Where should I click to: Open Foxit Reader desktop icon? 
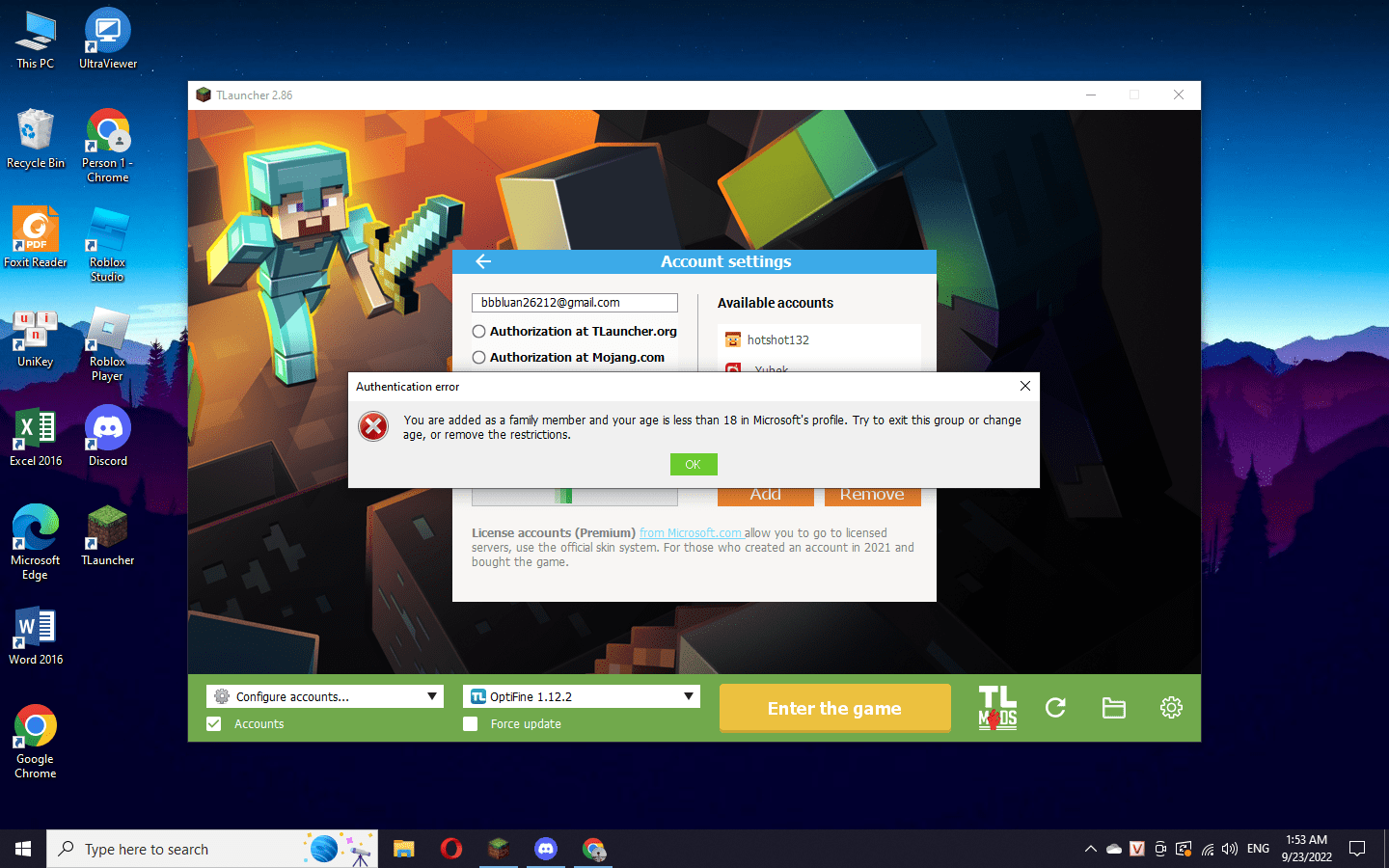[x=36, y=238]
